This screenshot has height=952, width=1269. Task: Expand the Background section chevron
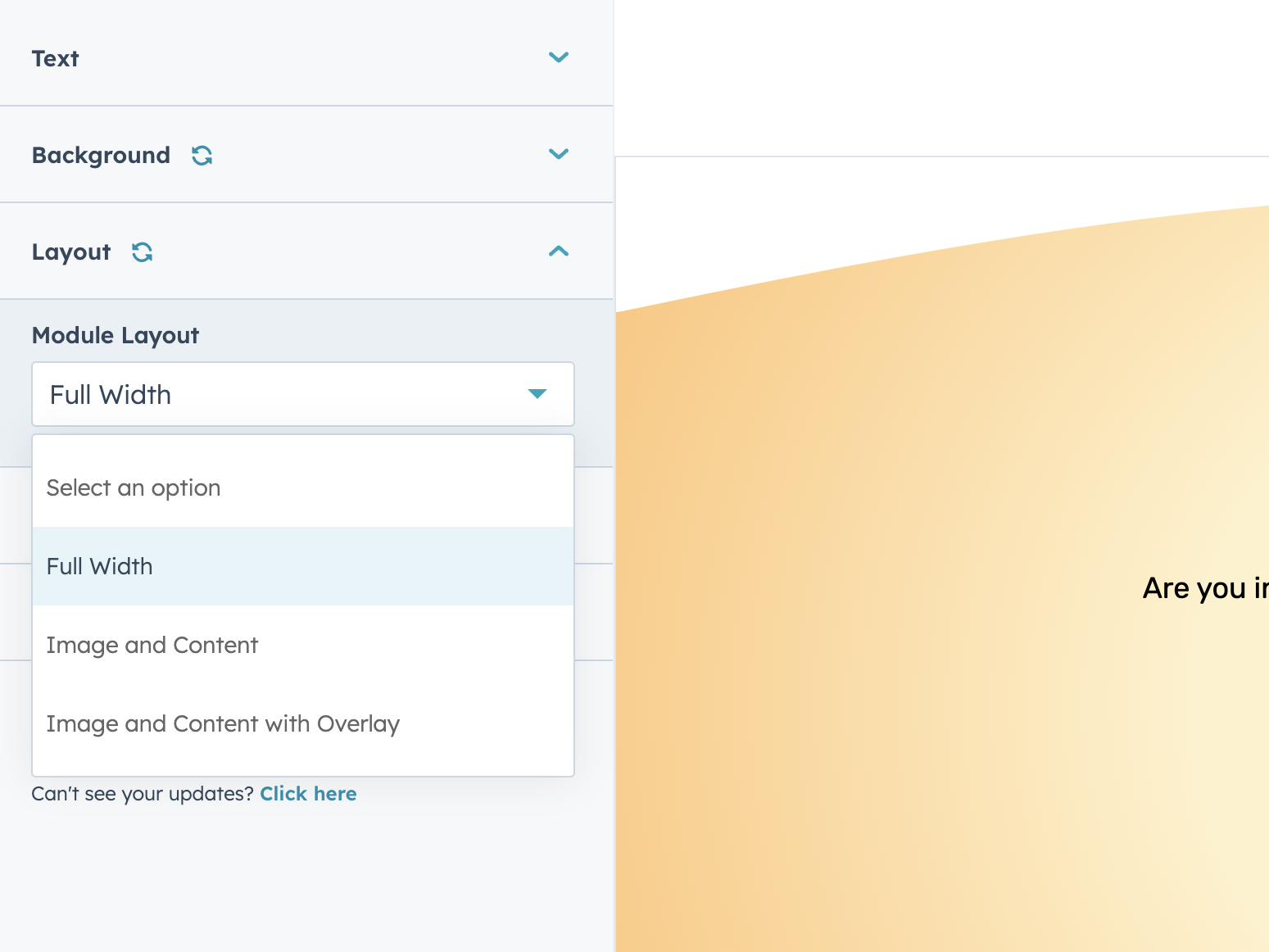558,154
